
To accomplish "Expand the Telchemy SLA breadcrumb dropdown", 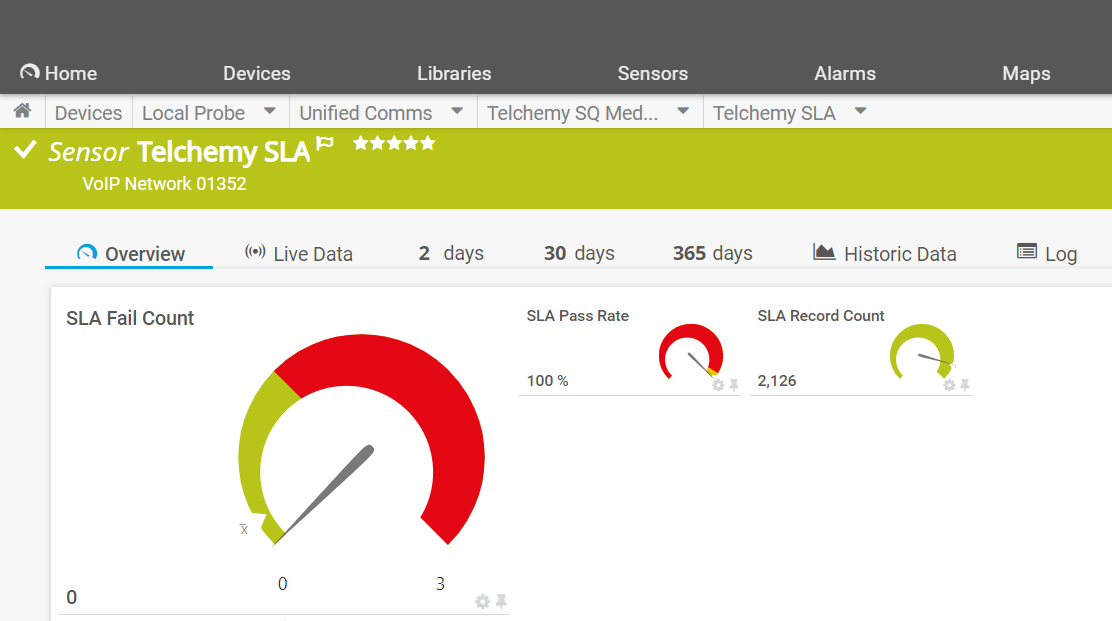I will [x=860, y=111].
